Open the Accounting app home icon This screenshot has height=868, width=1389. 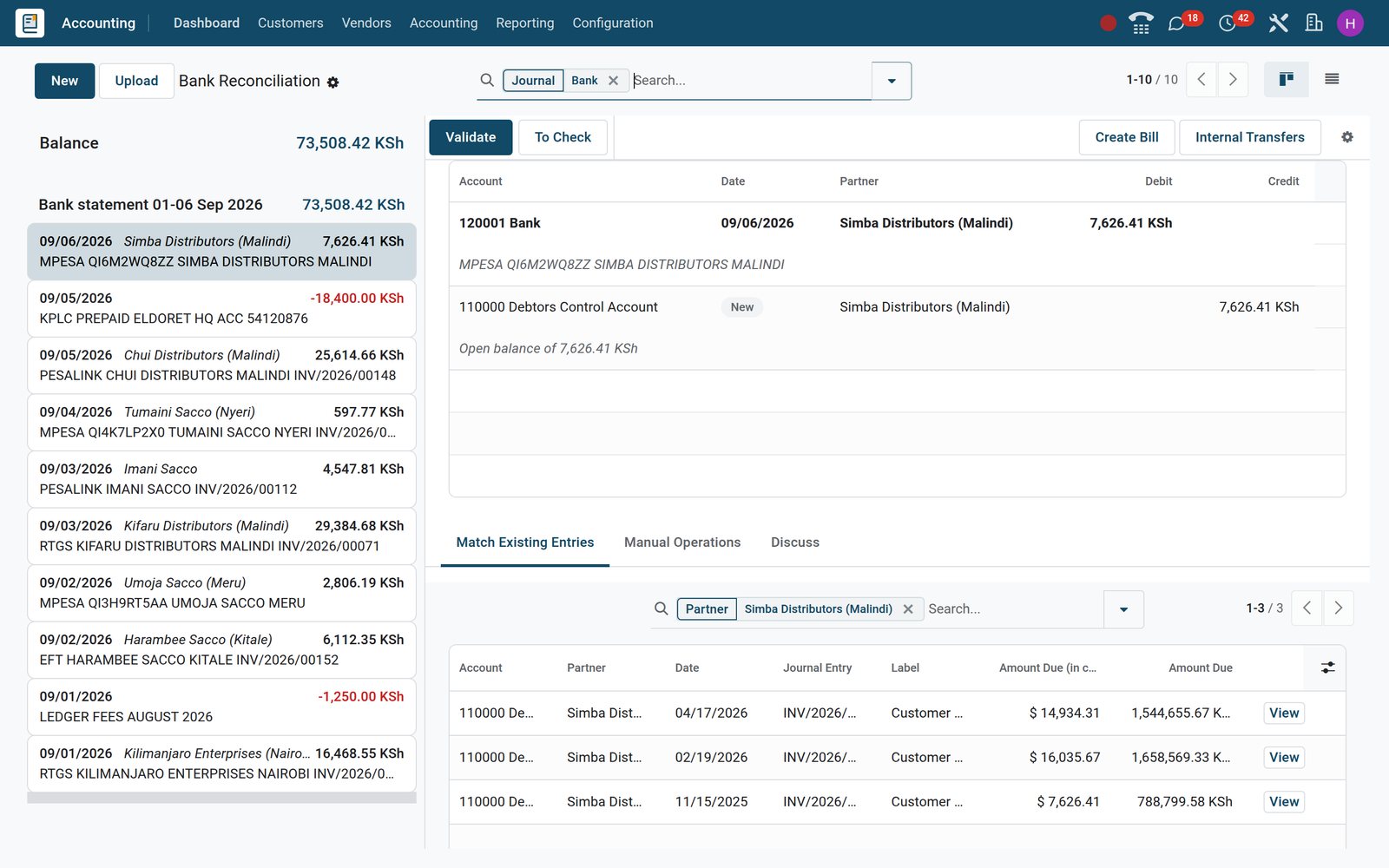[x=30, y=23]
